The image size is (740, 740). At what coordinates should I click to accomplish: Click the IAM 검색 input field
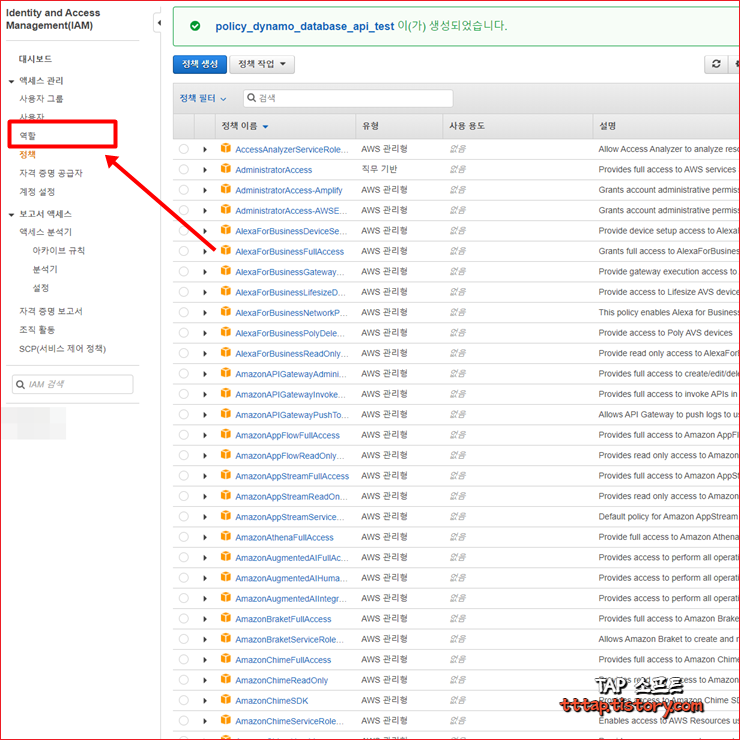coord(73,384)
